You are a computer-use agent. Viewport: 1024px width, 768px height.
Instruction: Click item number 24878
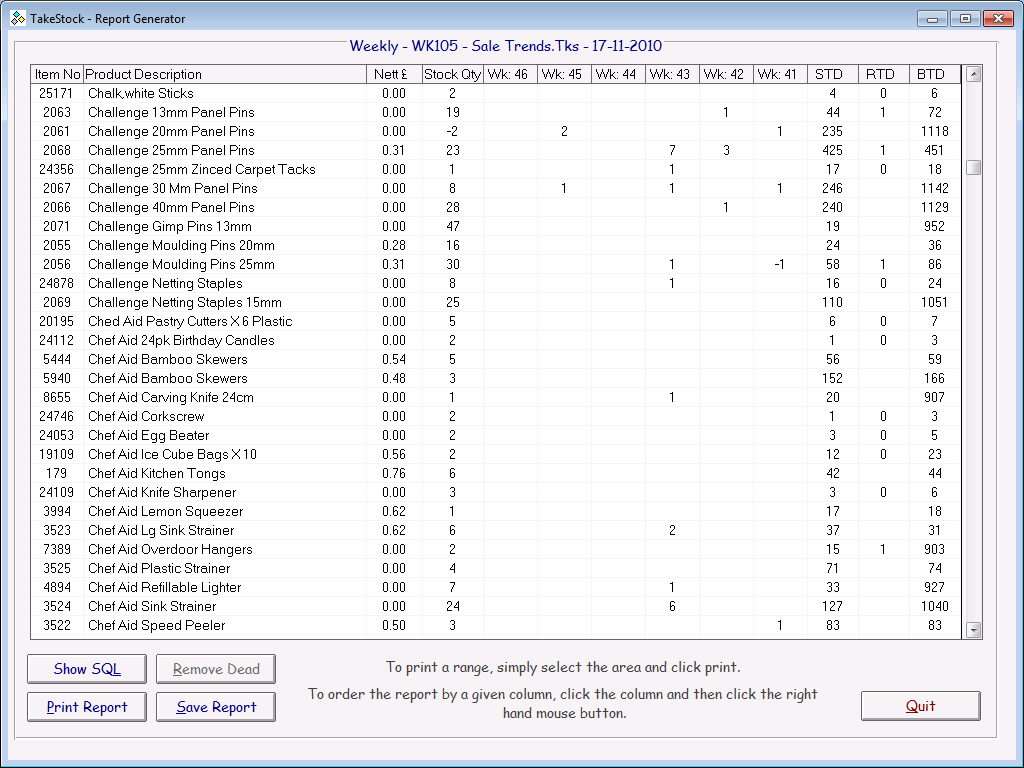pyautogui.click(x=56, y=283)
